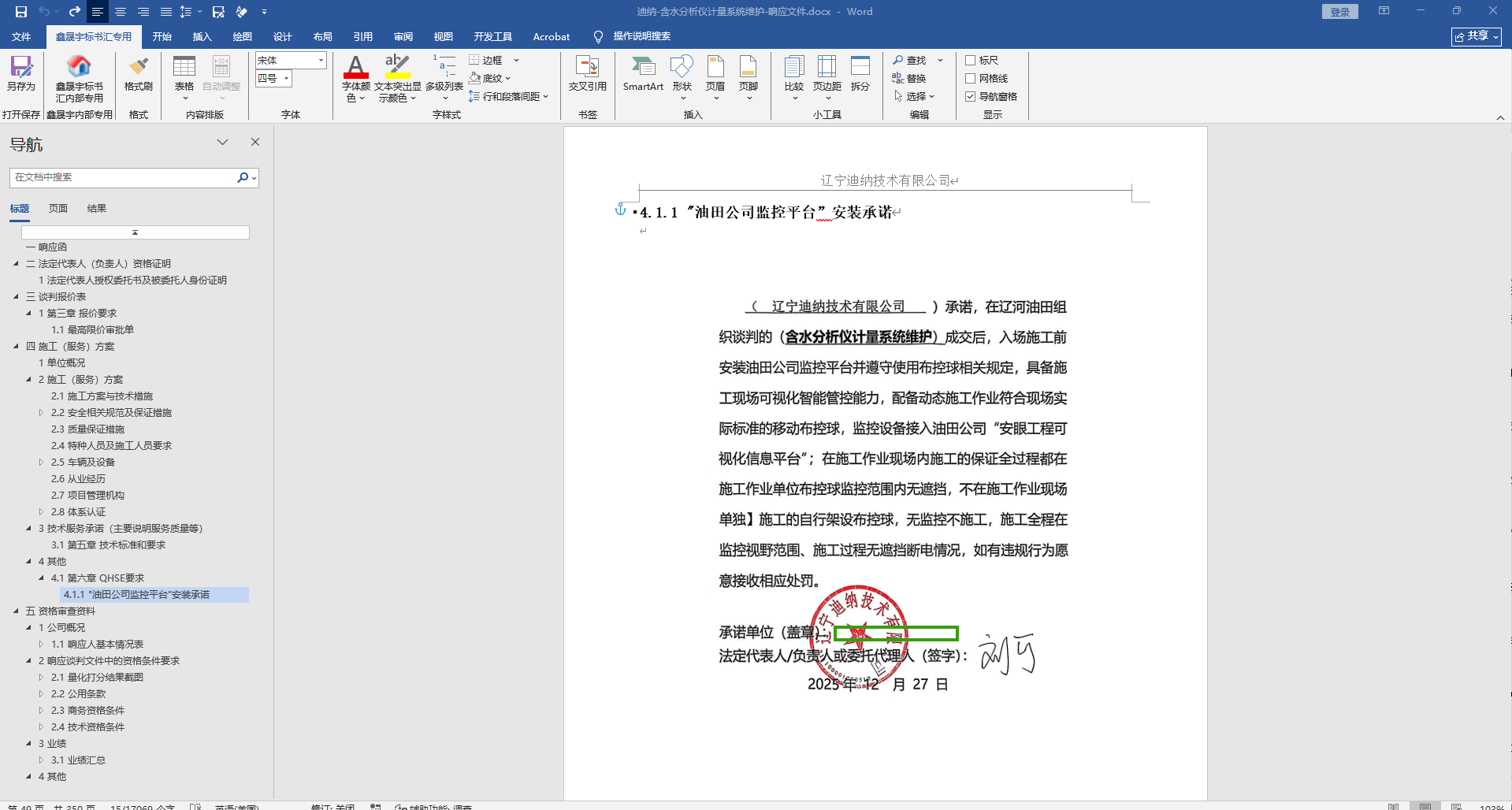Expand the 2.2 安全相关规范及保证措施 node
This screenshot has width=1512, height=810.
coord(42,413)
